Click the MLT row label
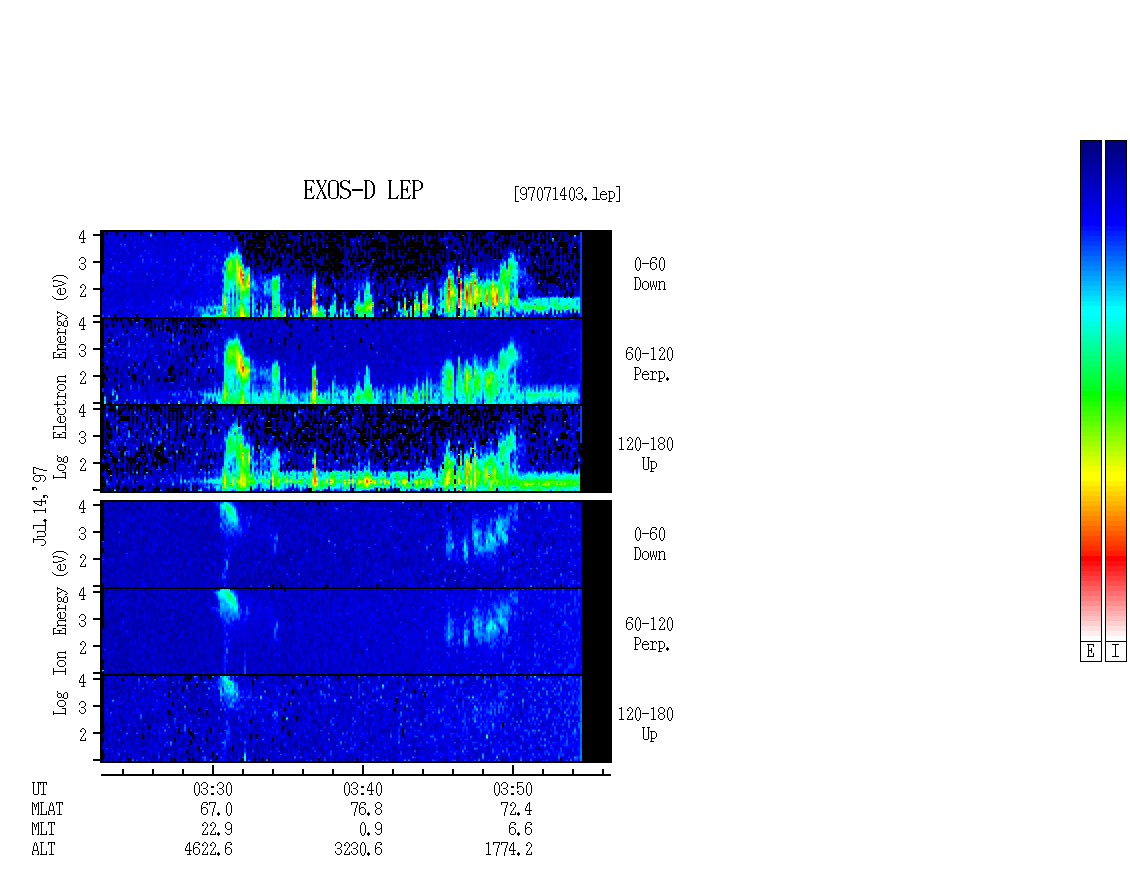 point(43,830)
